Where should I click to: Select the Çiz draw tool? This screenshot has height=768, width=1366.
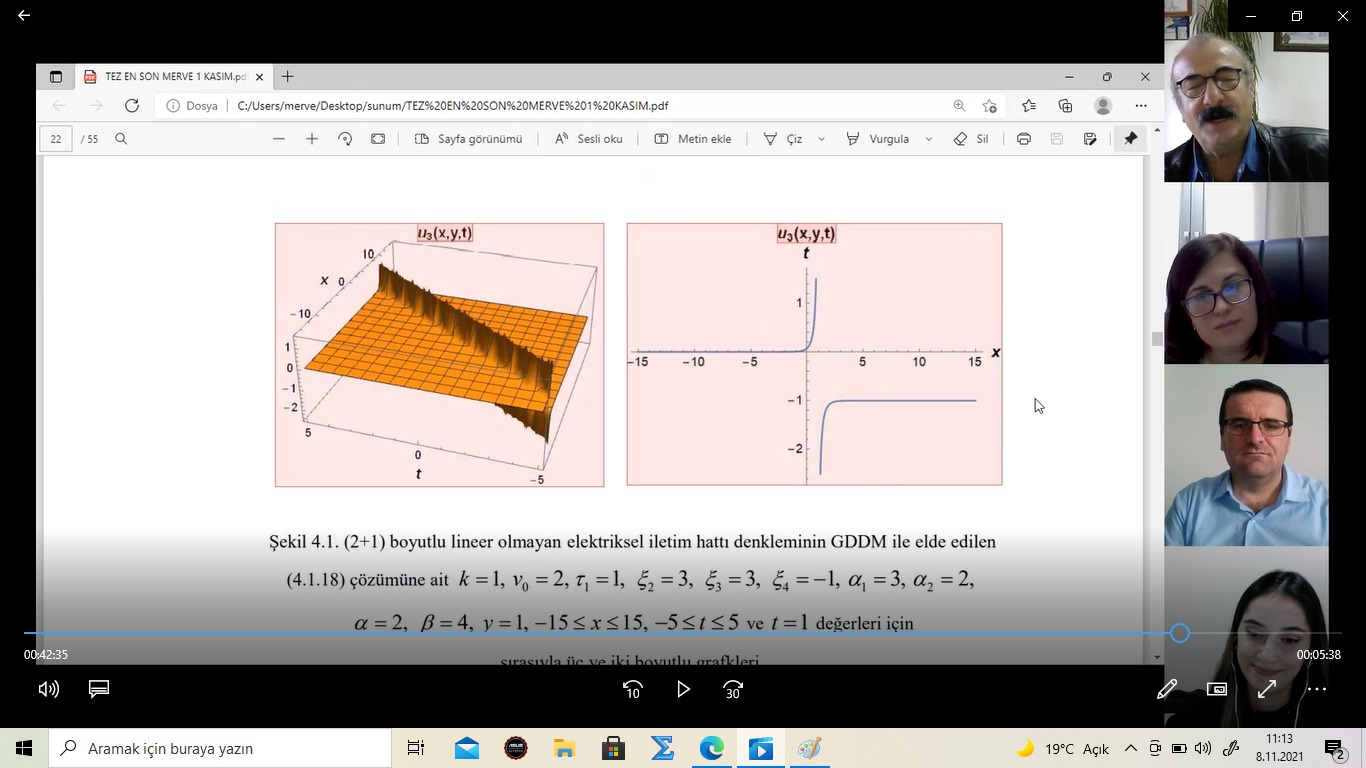pyautogui.click(x=783, y=139)
